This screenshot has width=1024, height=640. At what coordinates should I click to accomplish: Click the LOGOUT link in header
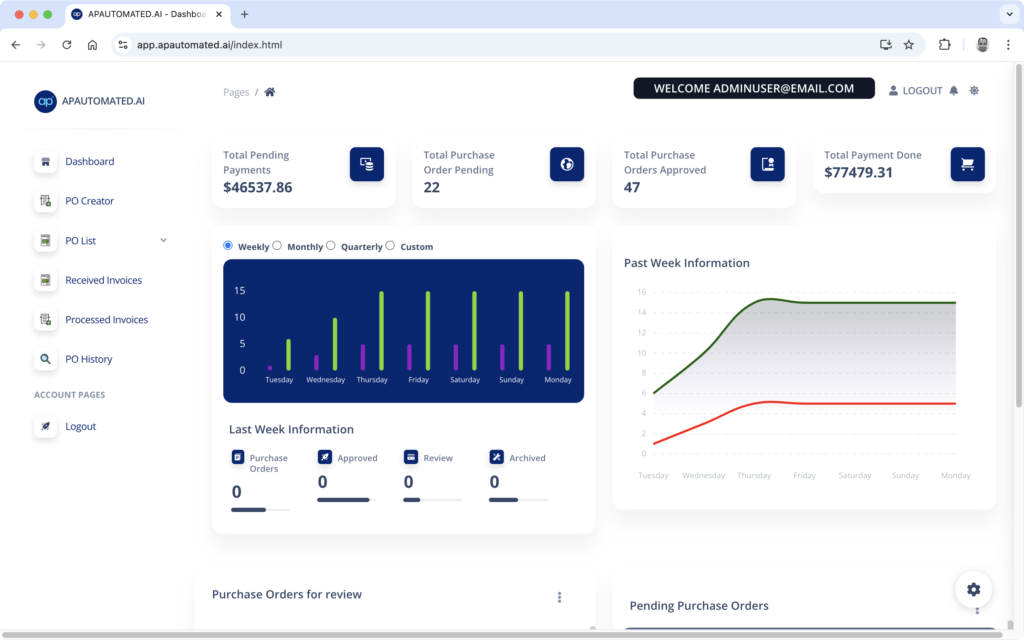pos(915,90)
